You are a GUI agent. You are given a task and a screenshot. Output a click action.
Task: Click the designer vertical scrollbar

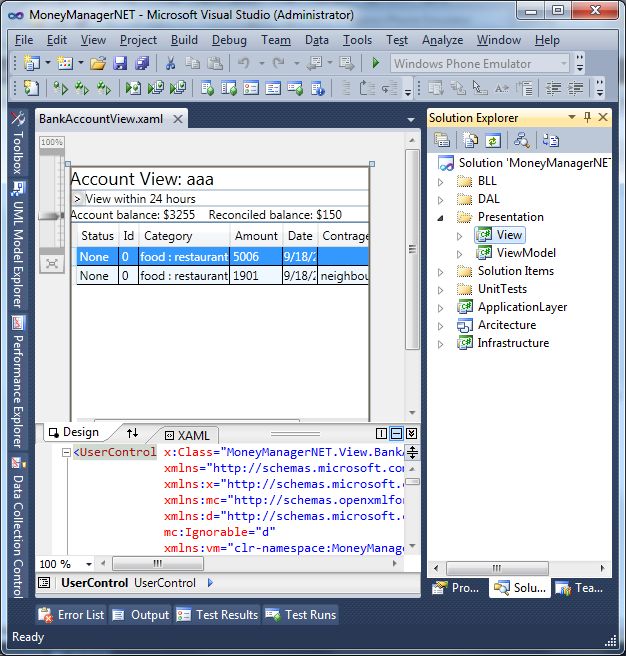[413, 249]
